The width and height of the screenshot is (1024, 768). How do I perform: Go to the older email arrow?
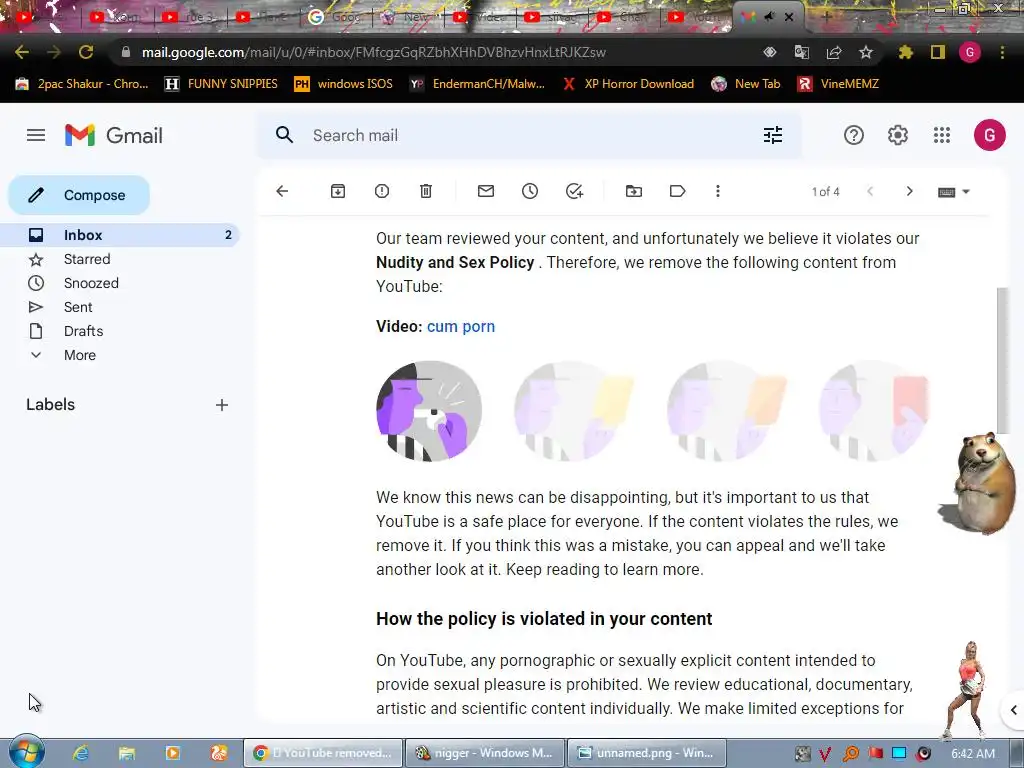click(909, 191)
